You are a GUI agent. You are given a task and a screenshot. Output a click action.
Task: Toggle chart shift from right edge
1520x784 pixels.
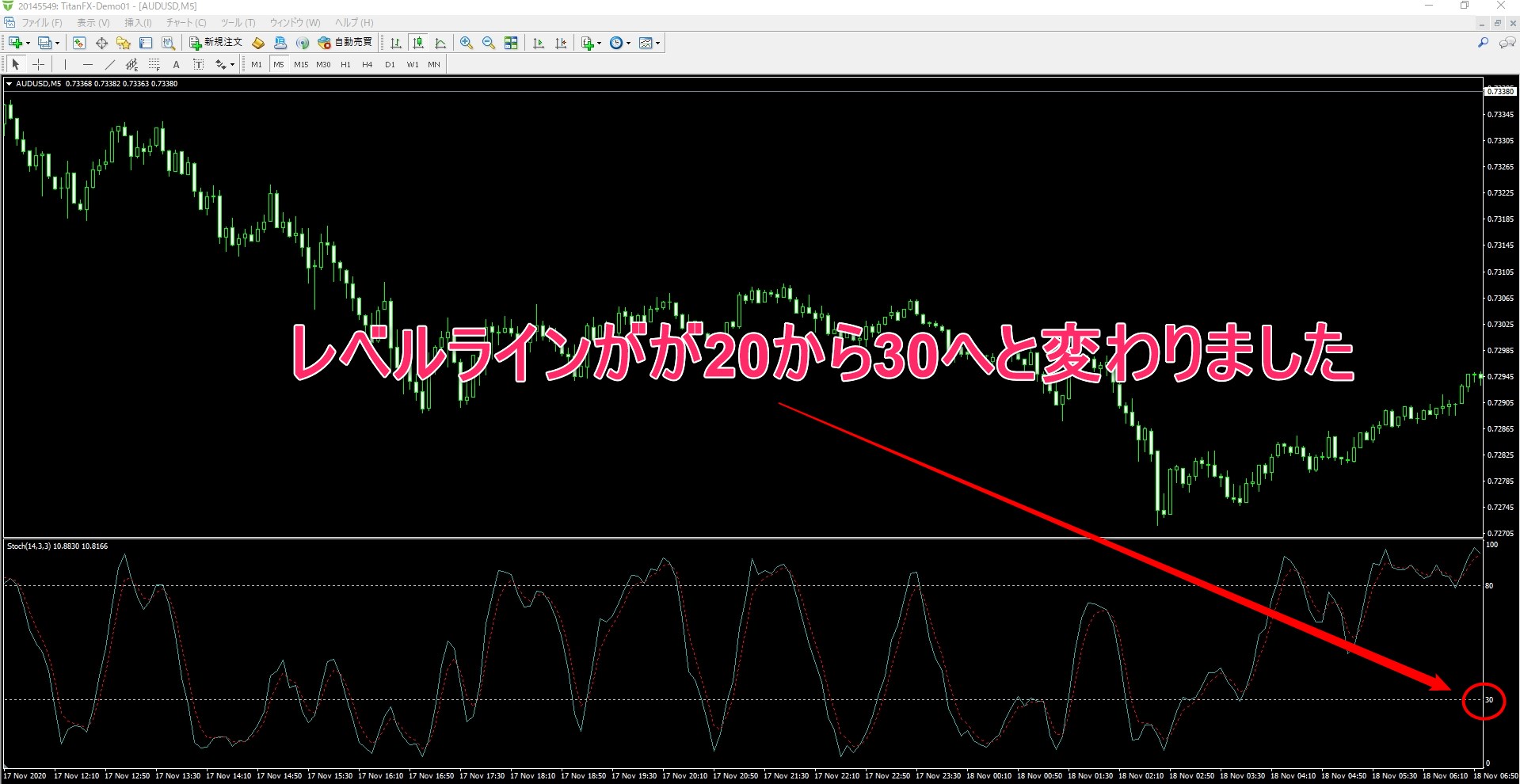(561, 43)
